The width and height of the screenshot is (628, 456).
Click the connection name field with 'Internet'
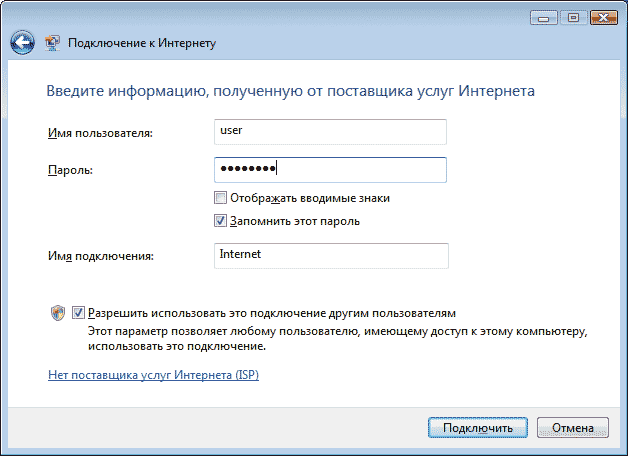click(330, 256)
